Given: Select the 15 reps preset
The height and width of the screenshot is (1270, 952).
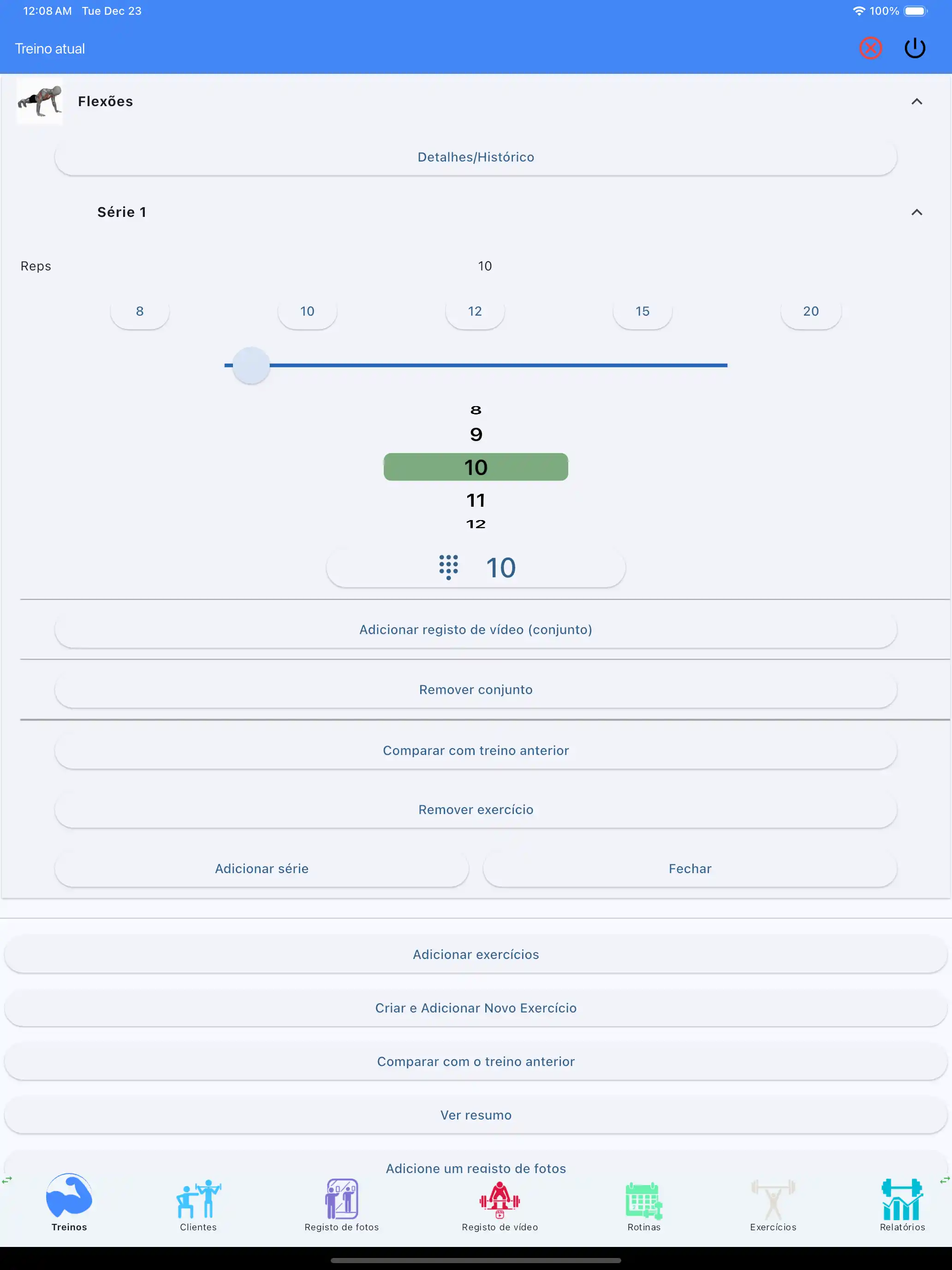Looking at the screenshot, I should click(x=642, y=311).
